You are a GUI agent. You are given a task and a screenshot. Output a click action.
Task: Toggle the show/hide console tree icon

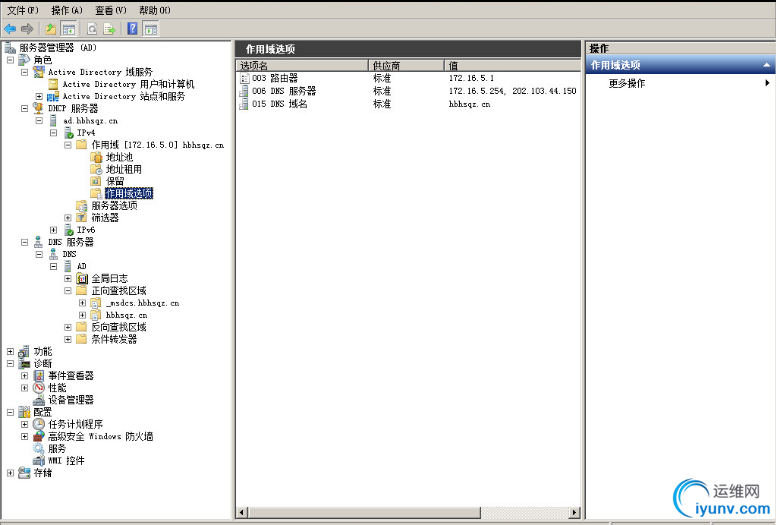point(68,29)
